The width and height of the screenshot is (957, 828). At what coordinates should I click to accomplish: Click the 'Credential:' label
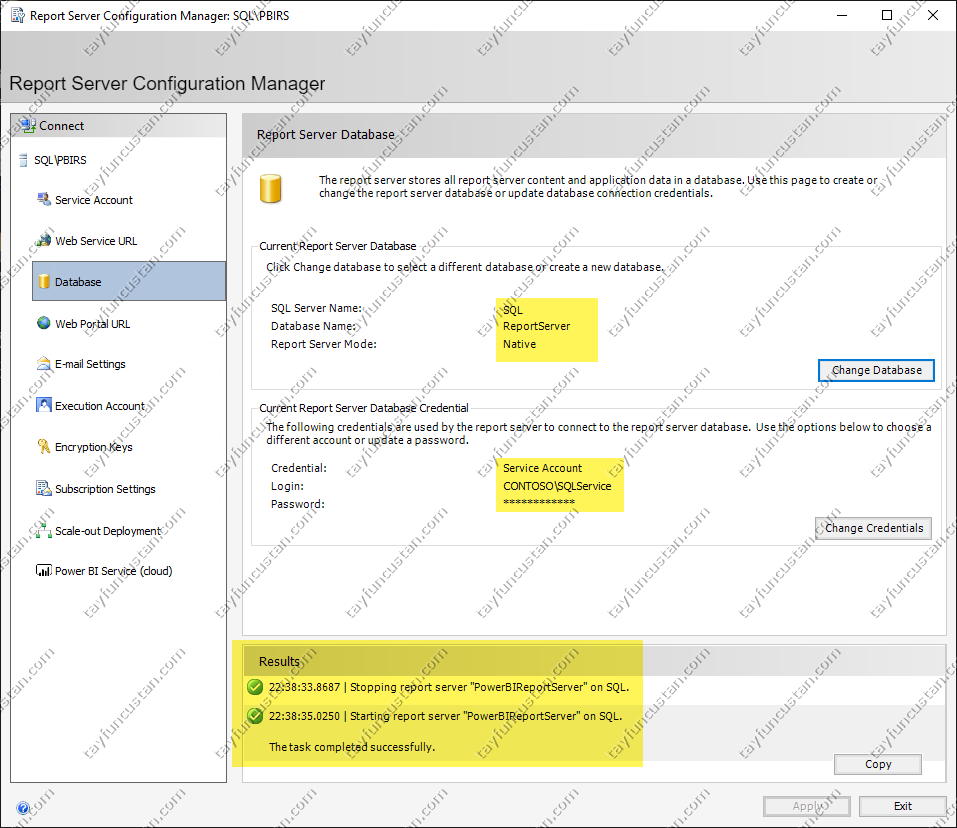(x=299, y=468)
